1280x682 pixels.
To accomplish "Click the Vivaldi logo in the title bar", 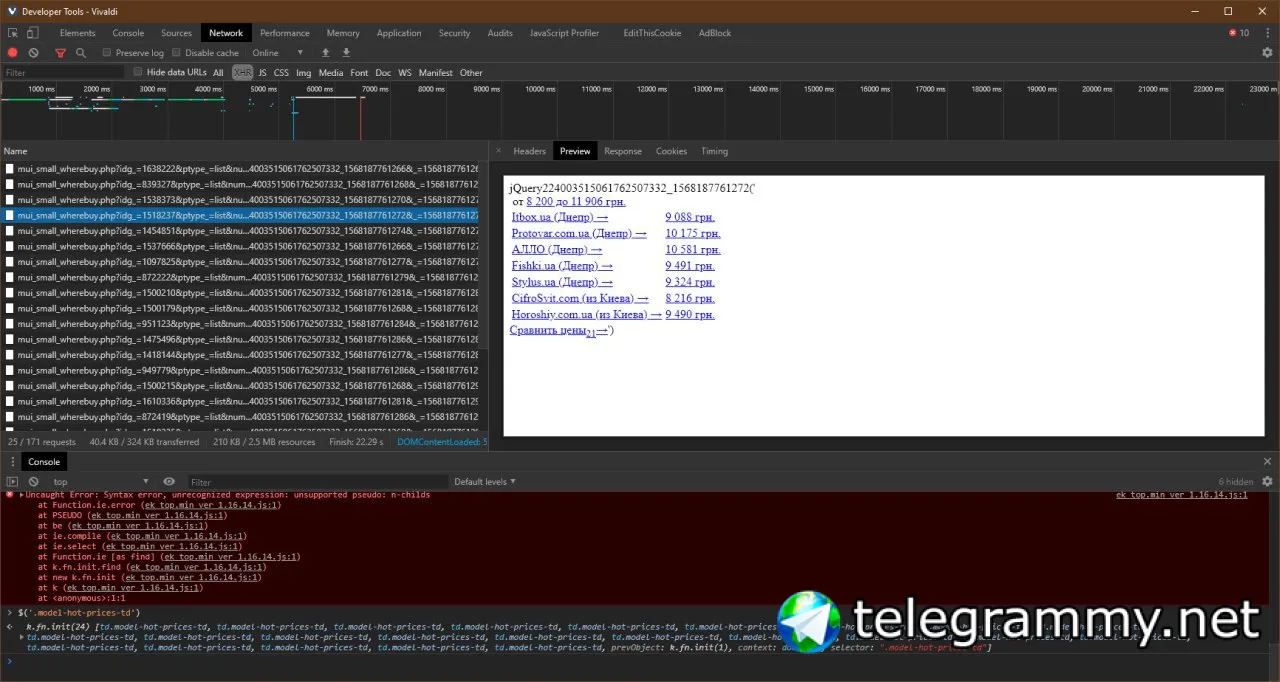I will (11, 10).
